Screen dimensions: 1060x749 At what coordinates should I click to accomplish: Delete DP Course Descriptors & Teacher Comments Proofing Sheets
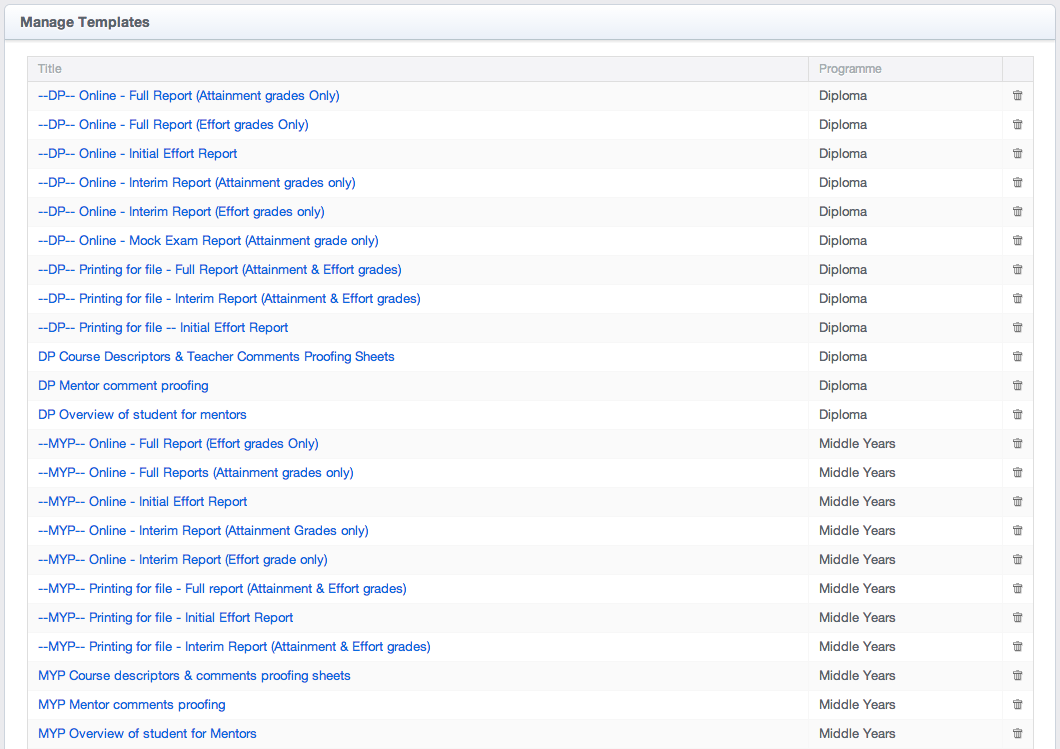(x=1017, y=357)
